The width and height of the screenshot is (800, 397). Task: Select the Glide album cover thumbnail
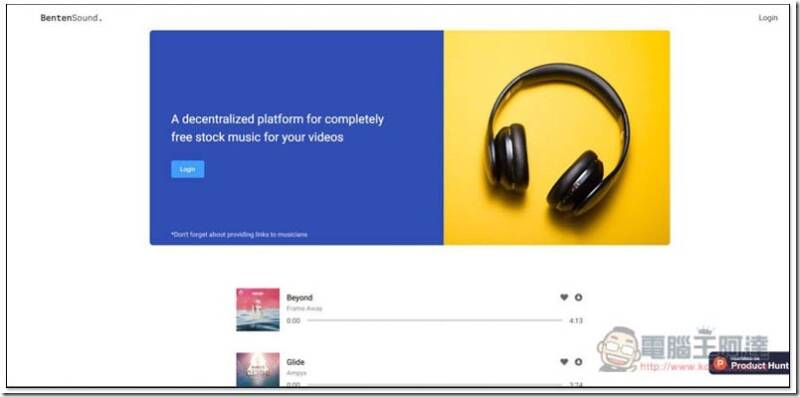point(258,370)
